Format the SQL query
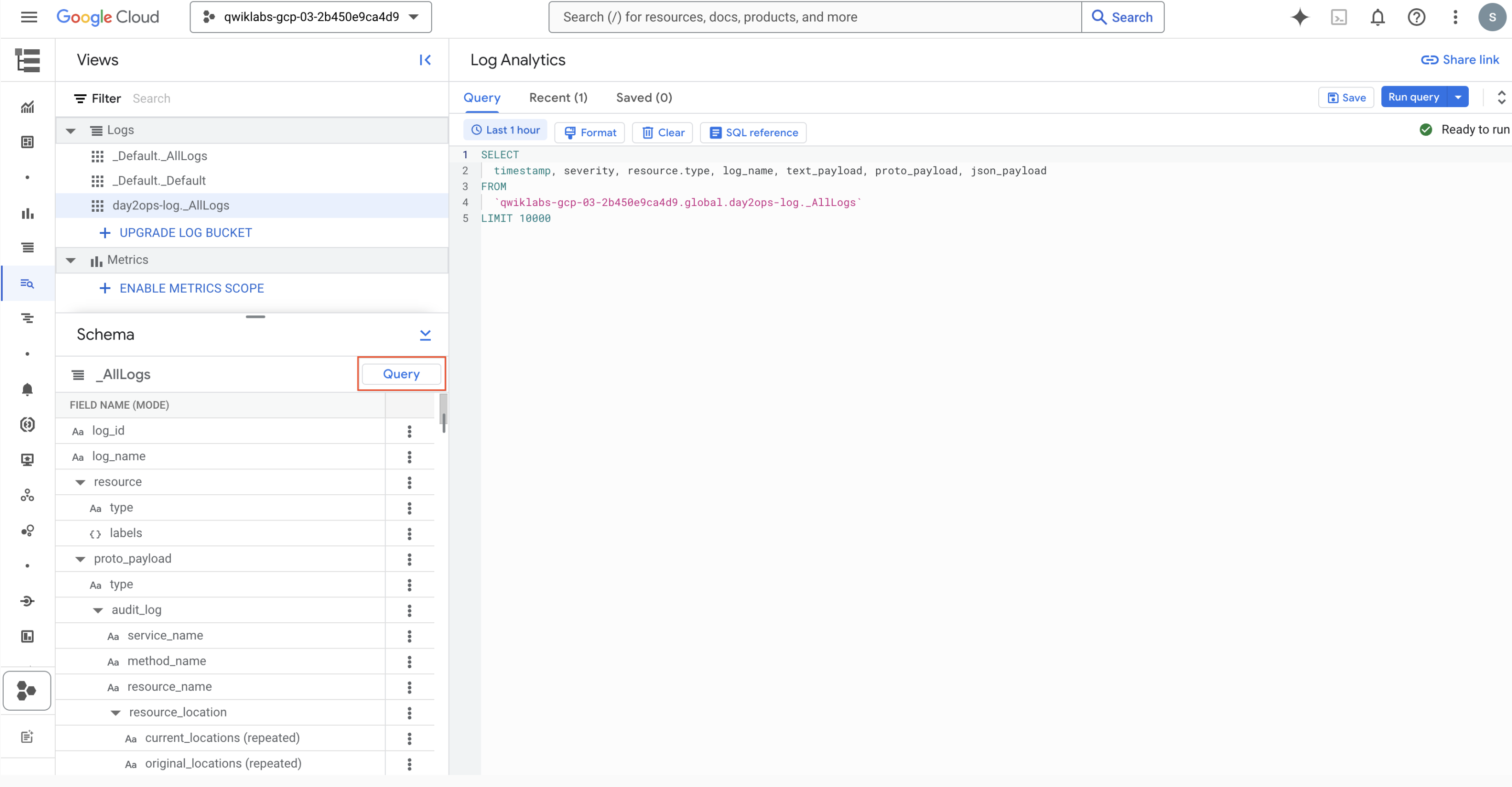The height and width of the screenshot is (787, 1512). point(590,133)
